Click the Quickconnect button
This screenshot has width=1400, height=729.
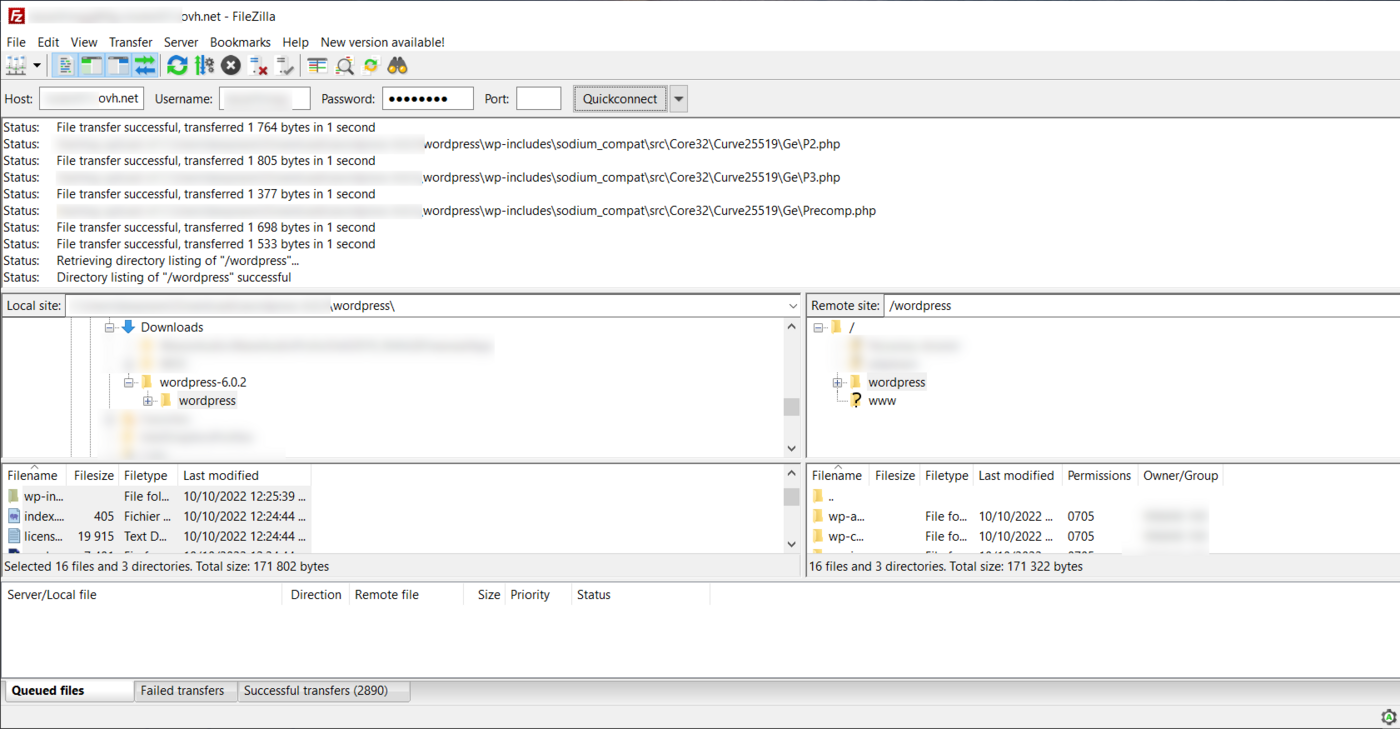620,99
